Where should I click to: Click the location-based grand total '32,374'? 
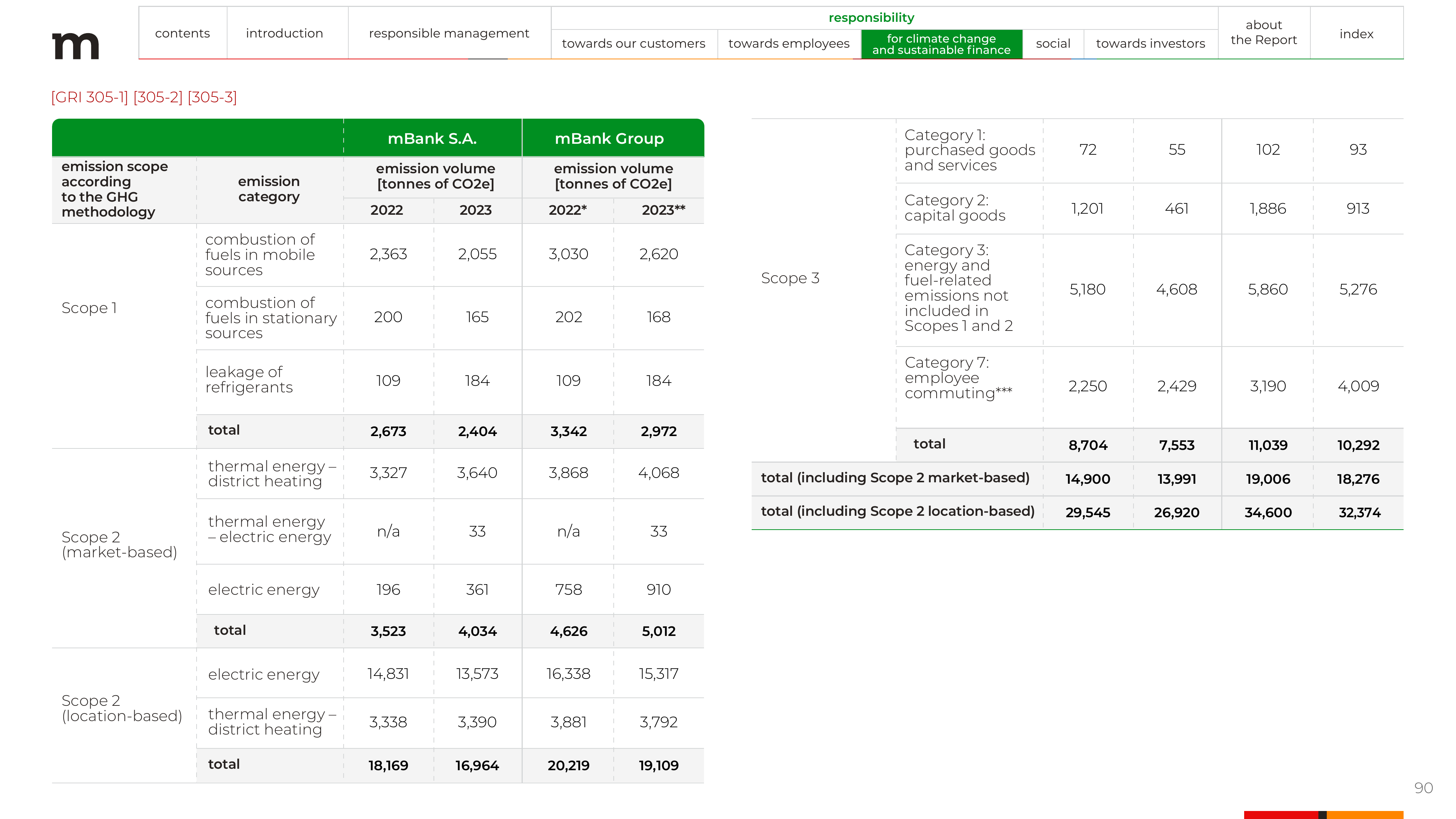[1359, 513]
